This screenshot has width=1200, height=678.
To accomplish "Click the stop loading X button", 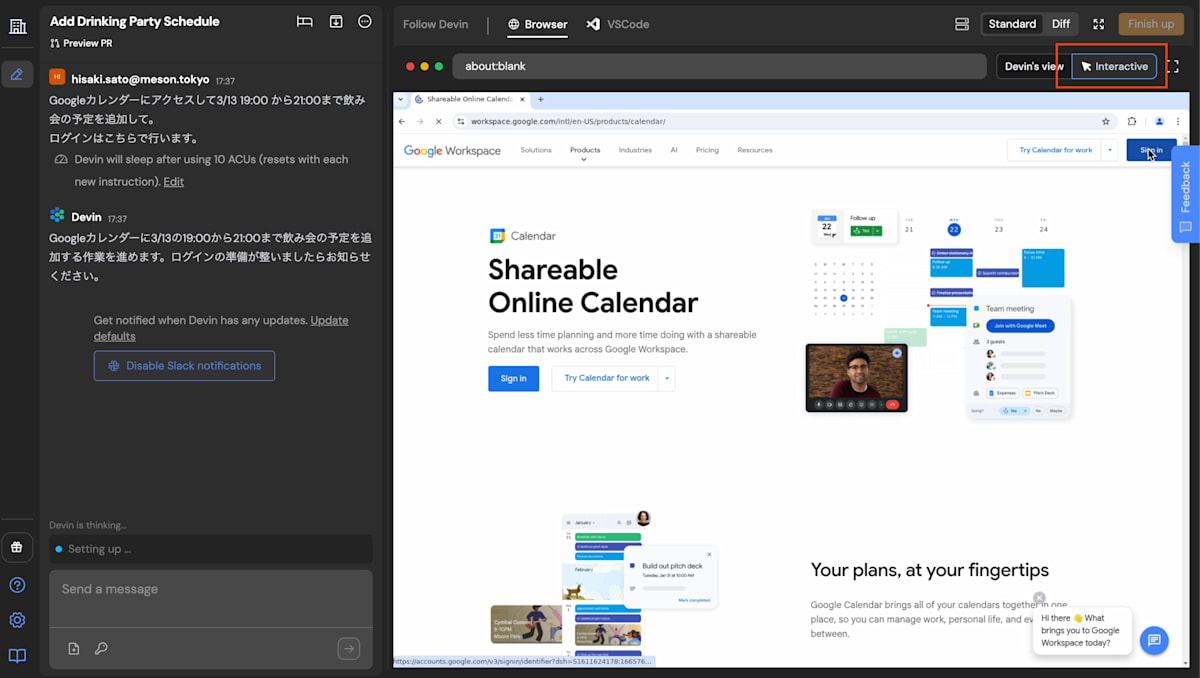I will 438,121.
